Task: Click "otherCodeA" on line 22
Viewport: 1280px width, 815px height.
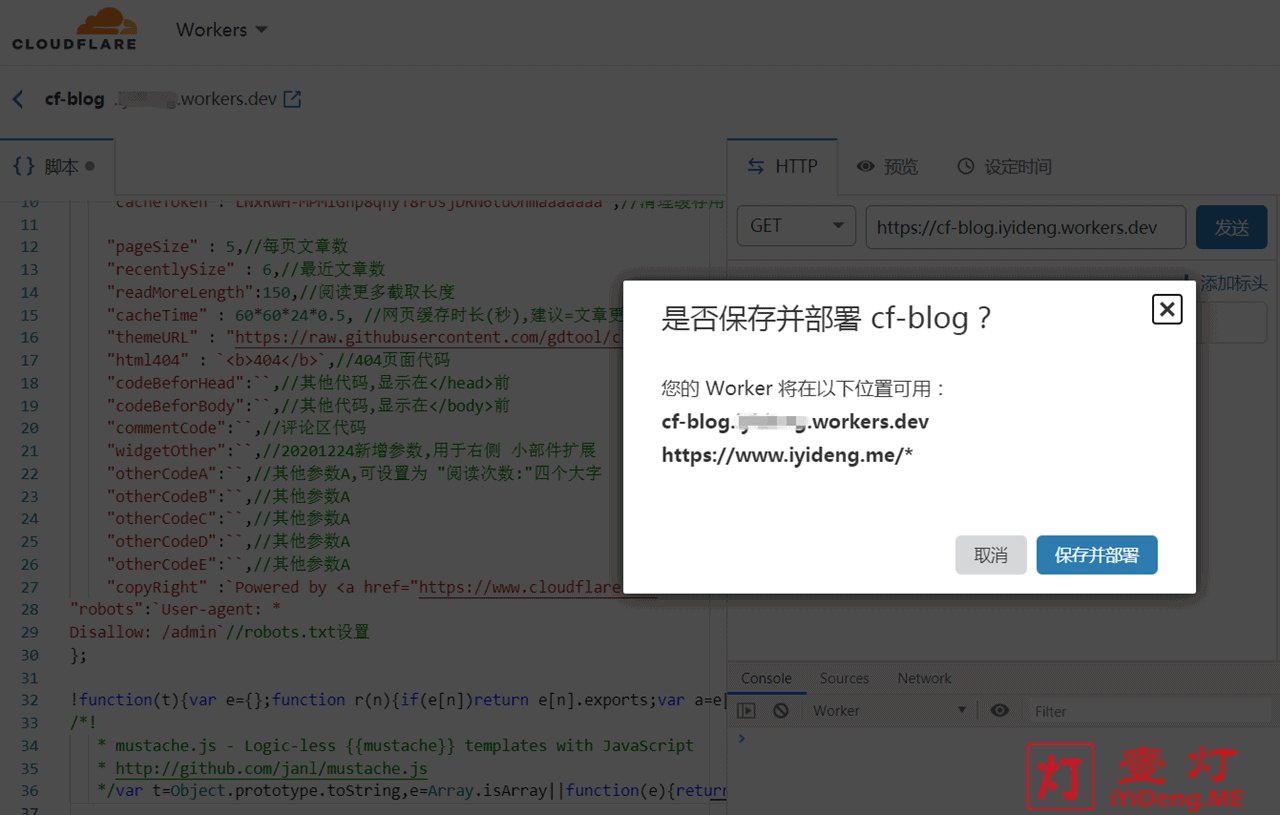Action: point(163,473)
